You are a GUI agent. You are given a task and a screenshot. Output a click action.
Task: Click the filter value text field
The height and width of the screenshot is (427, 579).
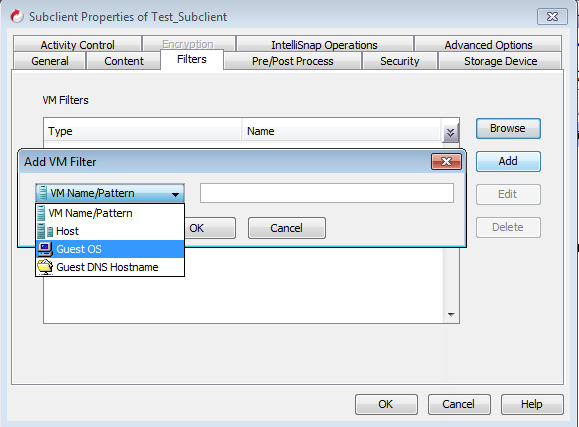click(327, 193)
